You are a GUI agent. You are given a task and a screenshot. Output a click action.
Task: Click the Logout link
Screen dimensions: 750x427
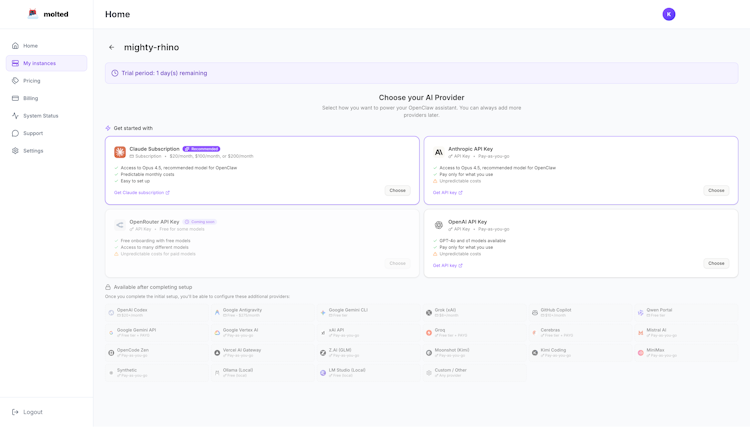point(27,412)
